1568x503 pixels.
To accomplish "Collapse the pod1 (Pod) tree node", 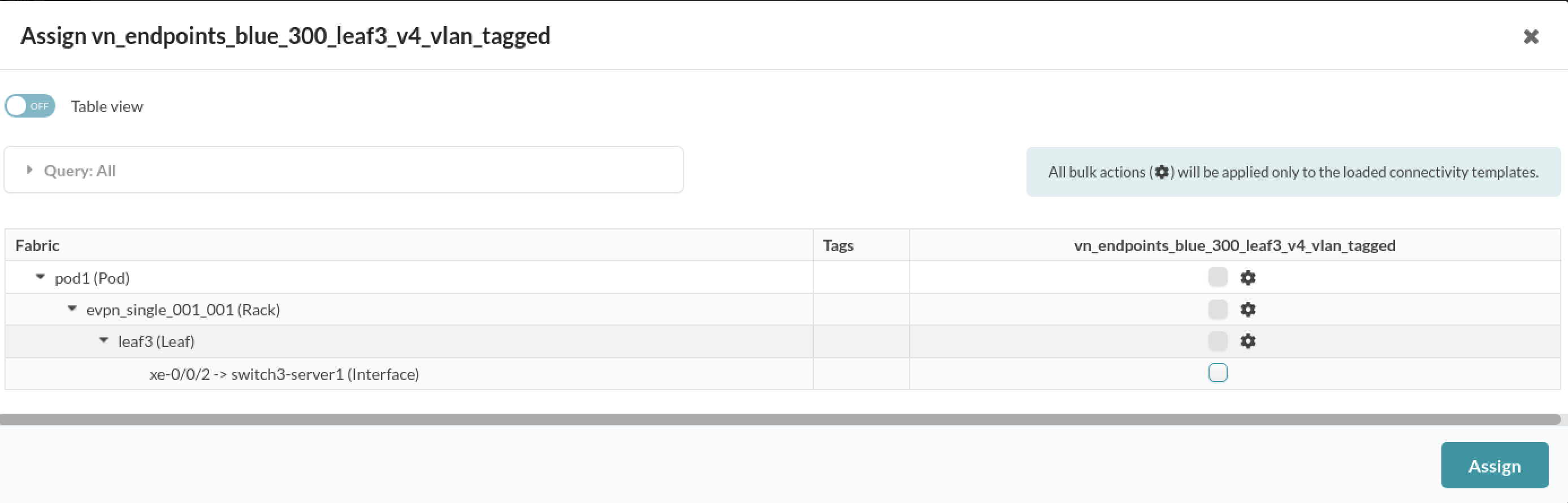I will click(41, 277).
